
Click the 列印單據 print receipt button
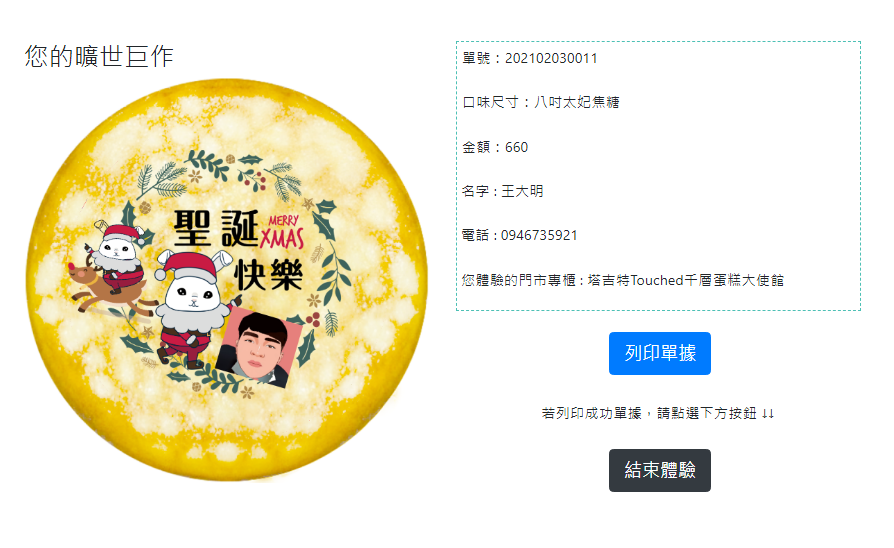coord(660,354)
